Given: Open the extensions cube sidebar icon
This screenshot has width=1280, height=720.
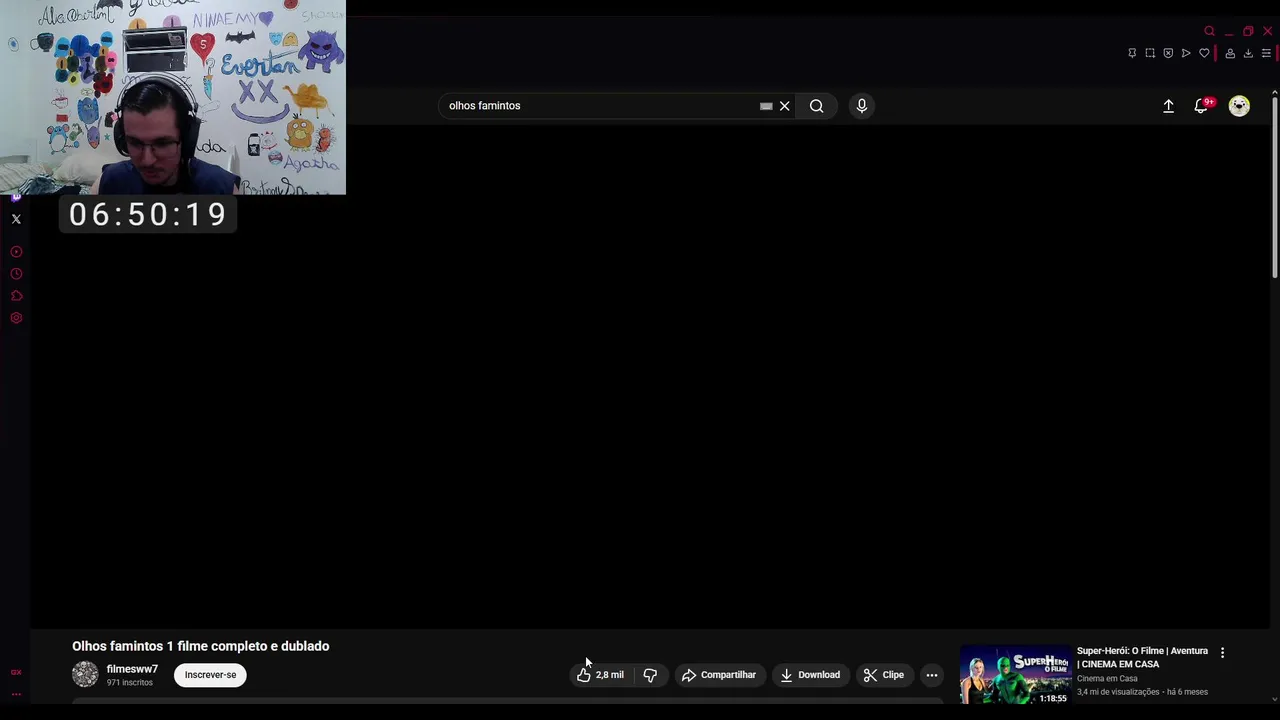Looking at the screenshot, I should (16, 296).
